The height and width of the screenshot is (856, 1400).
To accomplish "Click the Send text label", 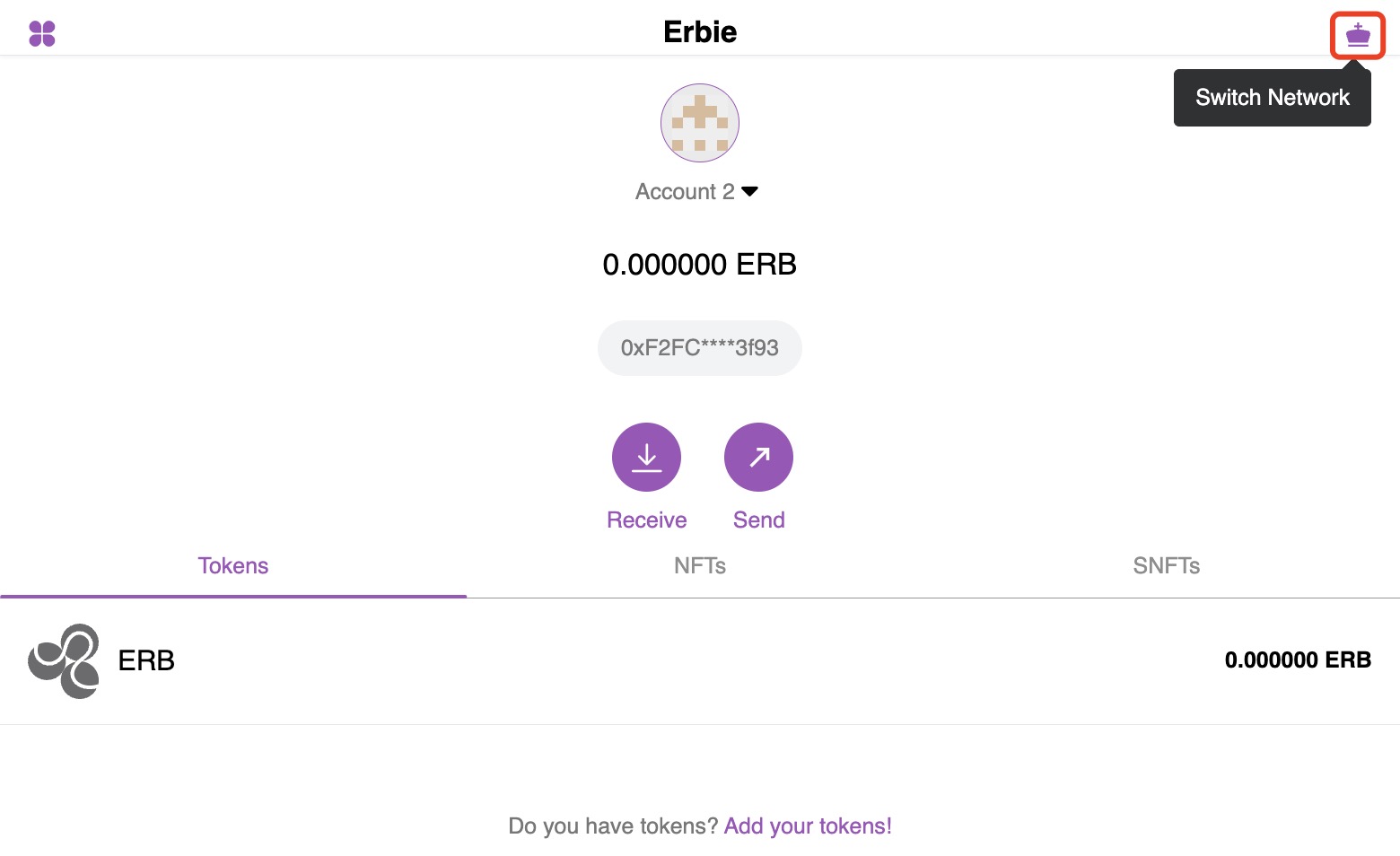I will [758, 520].
